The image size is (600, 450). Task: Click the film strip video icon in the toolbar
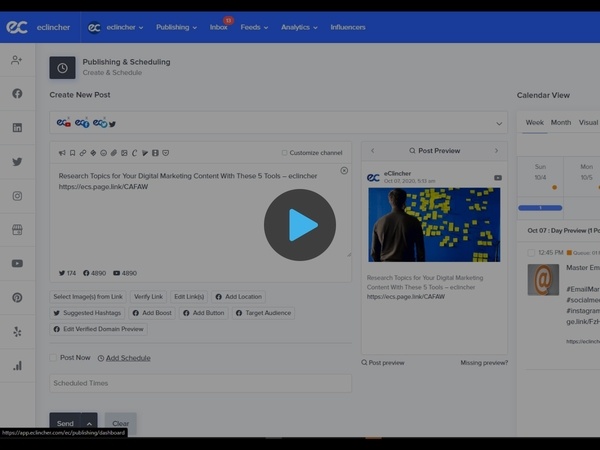point(155,153)
